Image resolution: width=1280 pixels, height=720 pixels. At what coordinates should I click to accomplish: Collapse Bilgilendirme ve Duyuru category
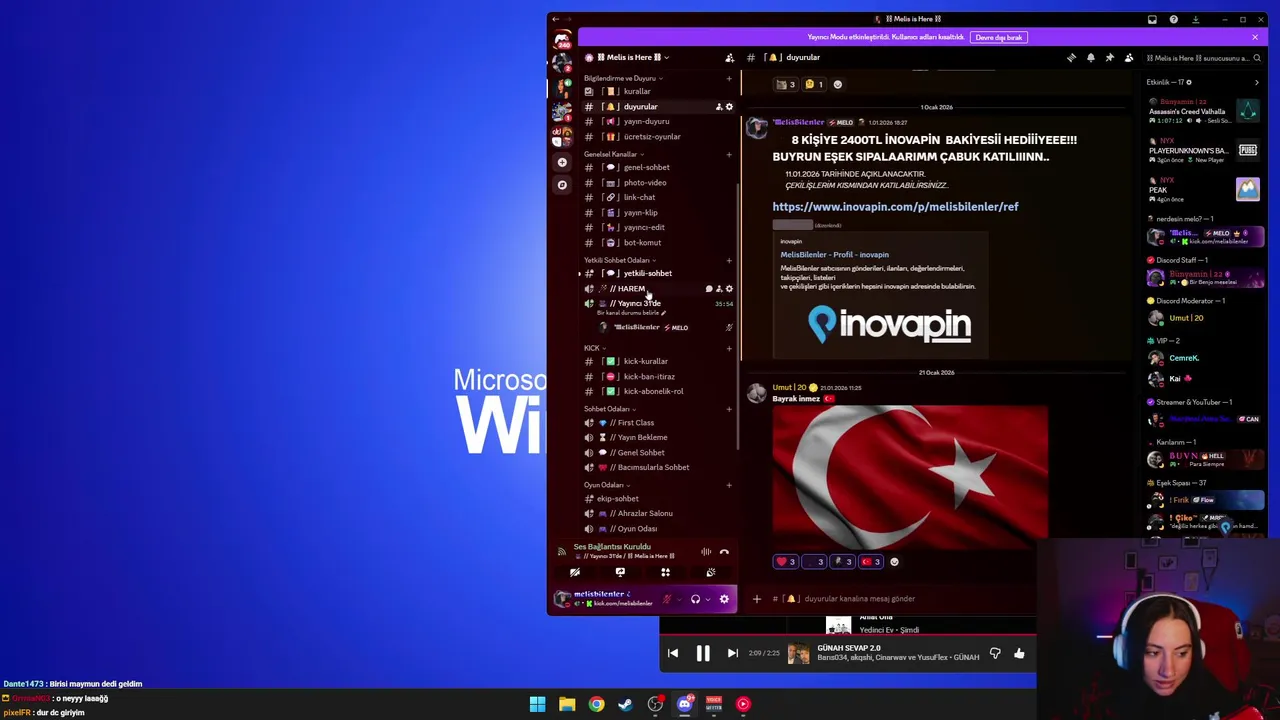[x=622, y=78]
